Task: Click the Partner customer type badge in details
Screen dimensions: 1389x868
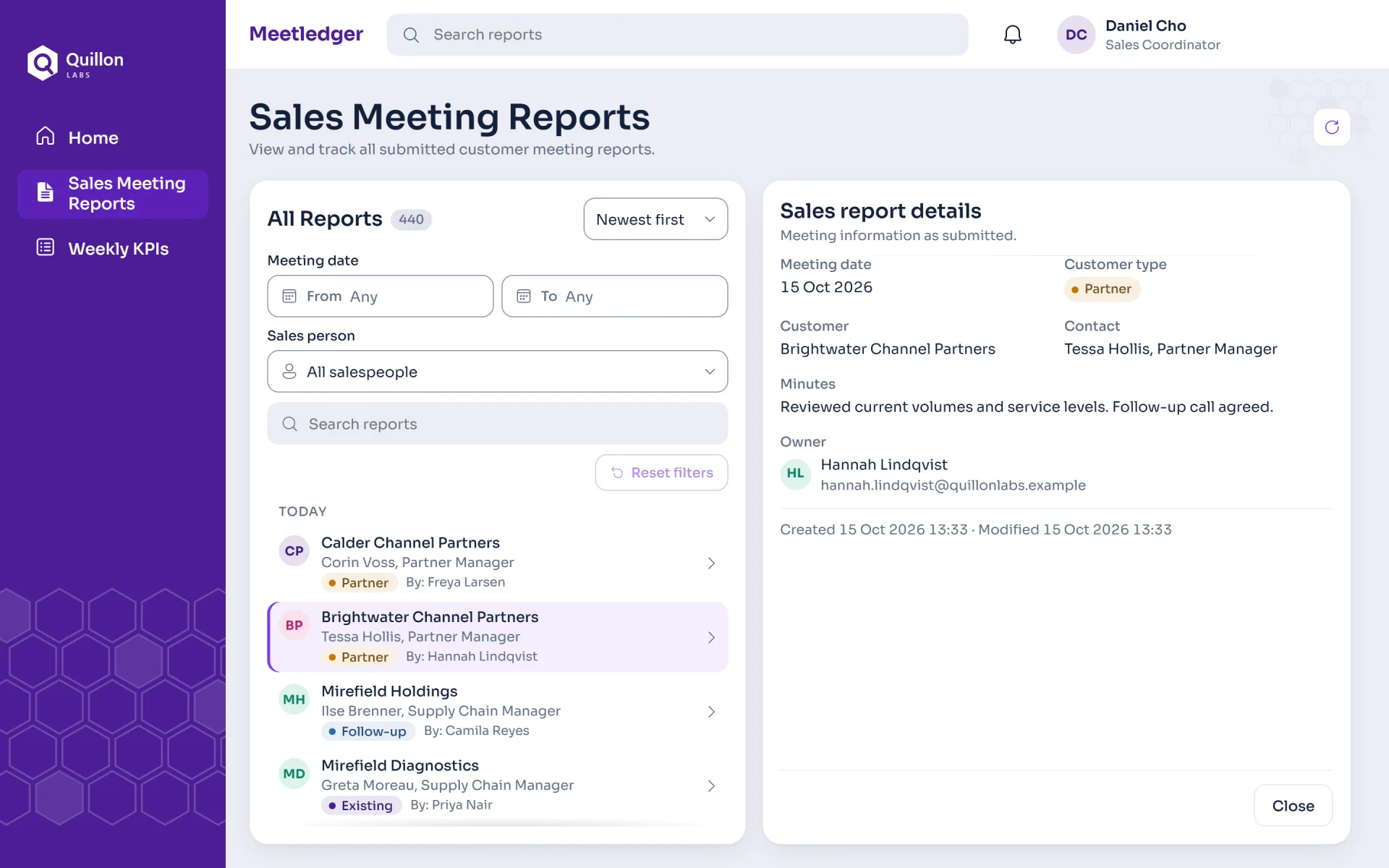Action: [1102, 289]
